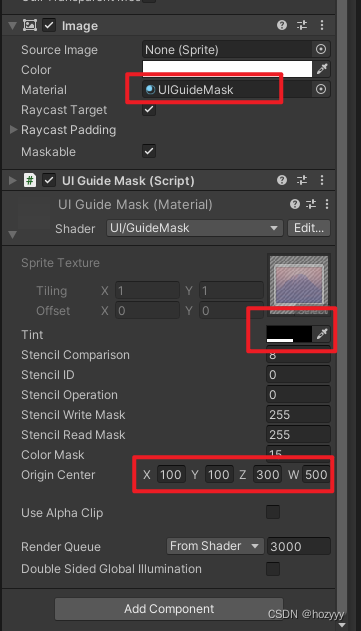
Task: Open UI Guide Mask material's three-dot menu
Action: (327, 204)
